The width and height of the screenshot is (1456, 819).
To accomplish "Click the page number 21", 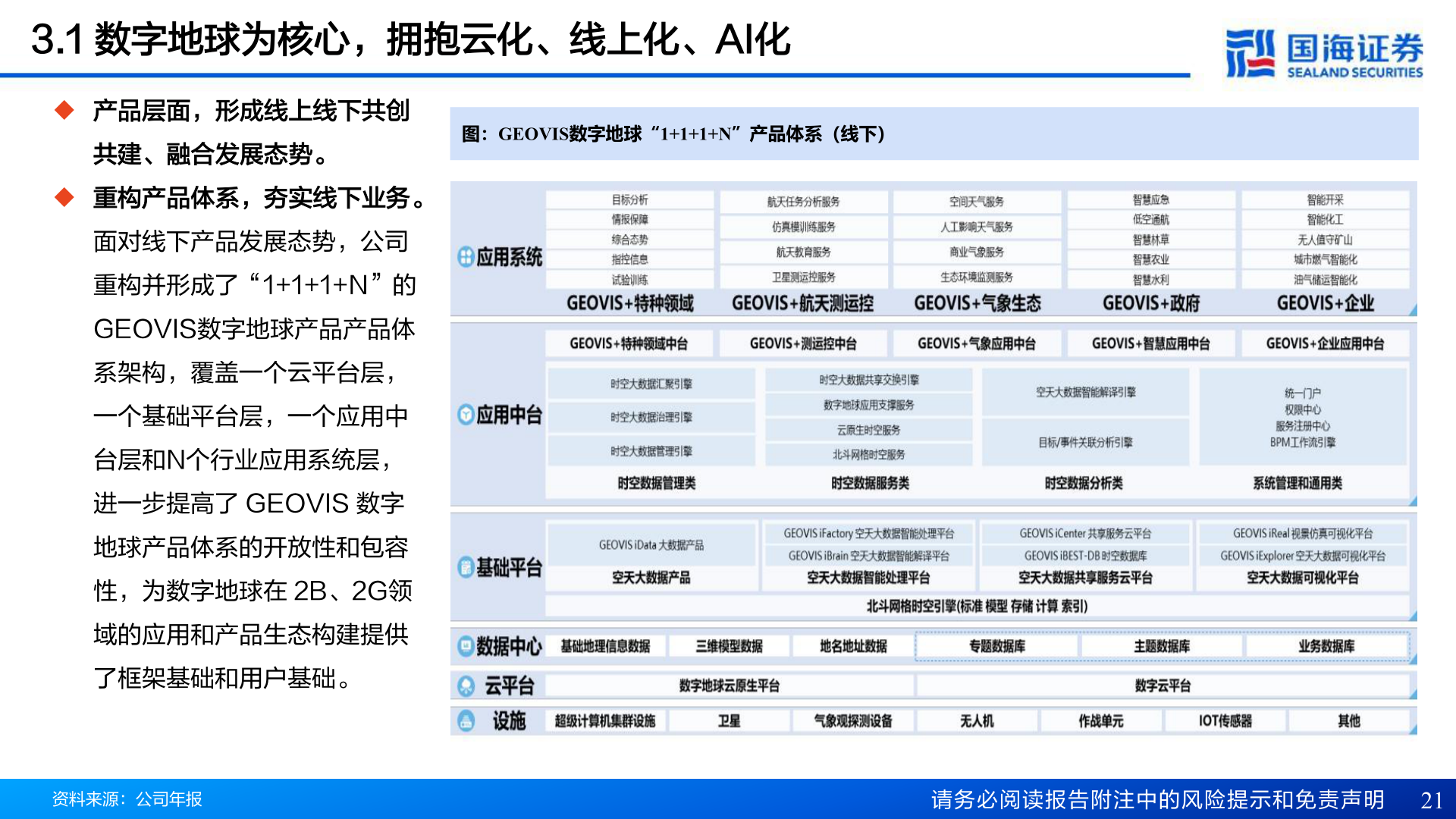I will pyautogui.click(x=1432, y=800).
